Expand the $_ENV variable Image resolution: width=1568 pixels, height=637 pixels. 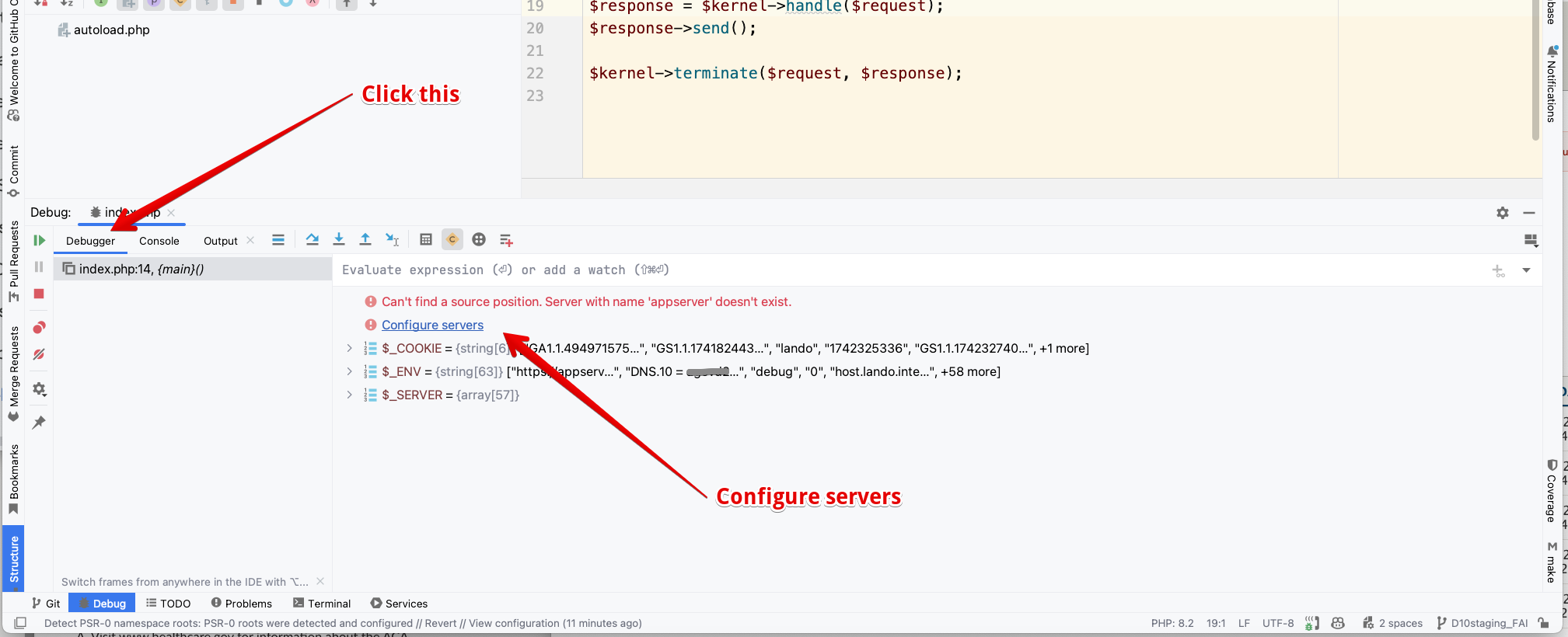click(x=349, y=371)
